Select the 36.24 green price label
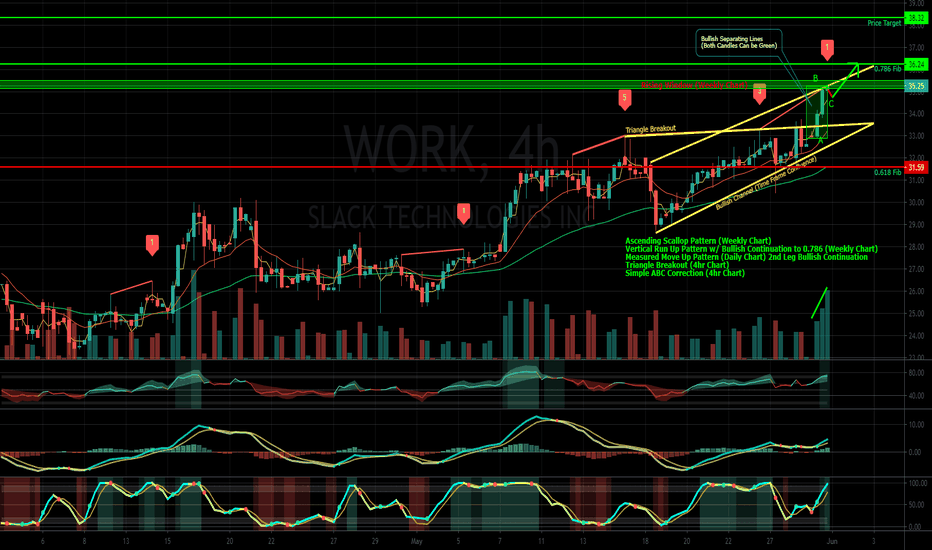 point(916,64)
